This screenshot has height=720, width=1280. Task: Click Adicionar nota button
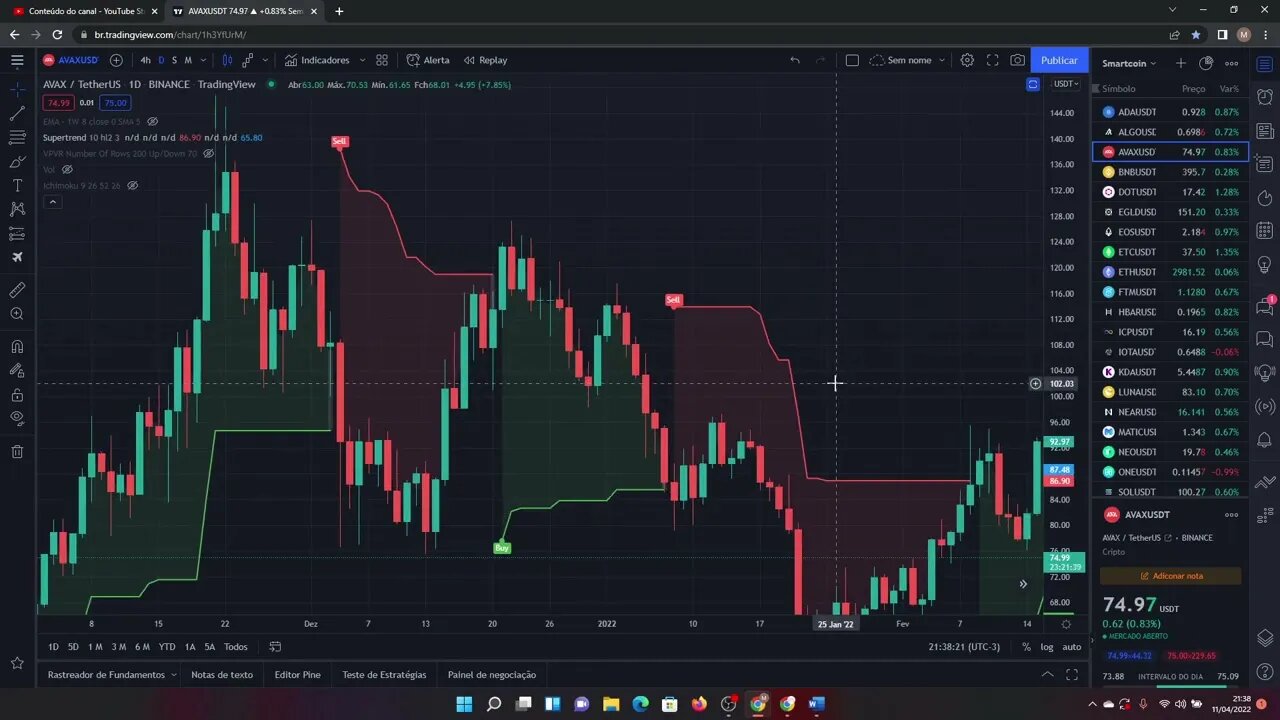(1171, 576)
